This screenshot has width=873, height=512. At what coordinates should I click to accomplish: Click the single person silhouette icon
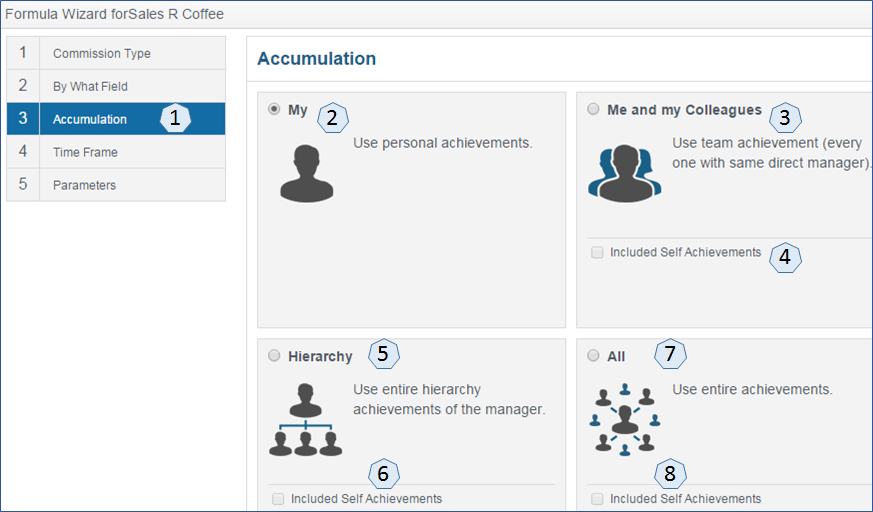pos(307,173)
